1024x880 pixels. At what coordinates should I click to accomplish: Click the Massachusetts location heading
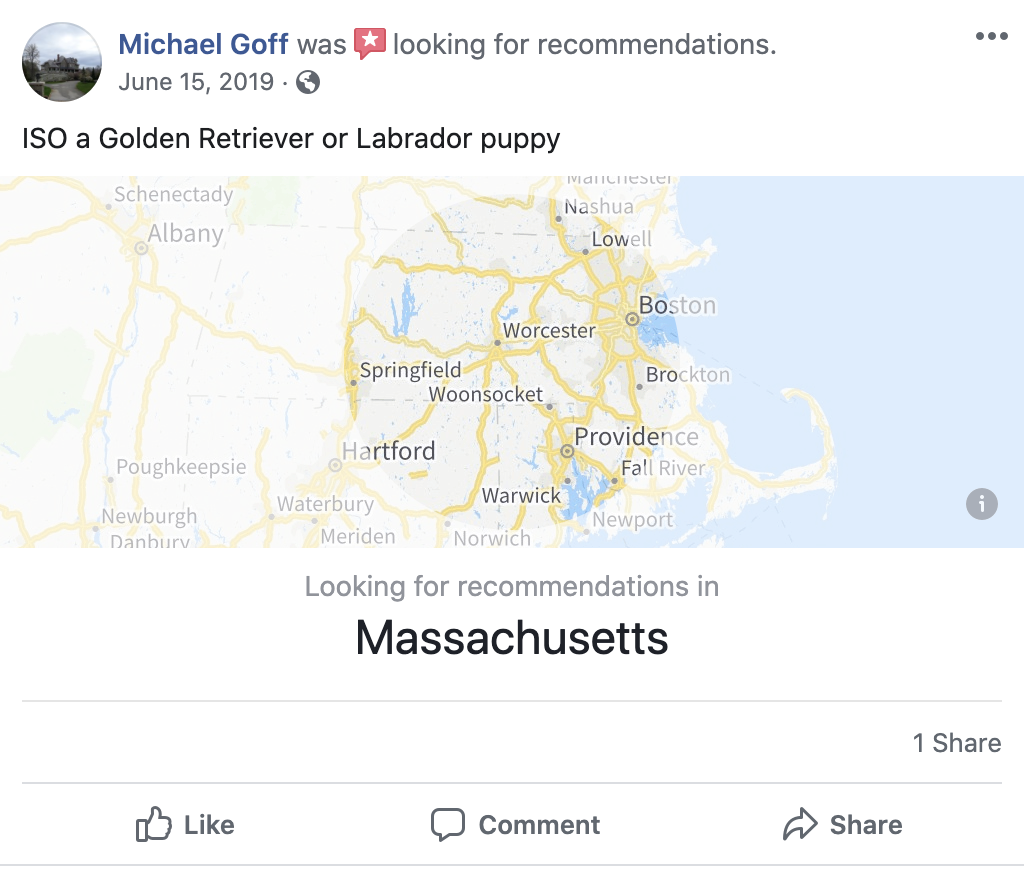(x=512, y=637)
